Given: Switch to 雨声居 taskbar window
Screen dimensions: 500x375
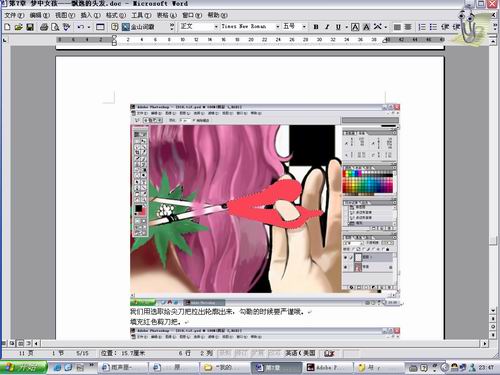Looking at the screenshot, I should tap(123, 367).
